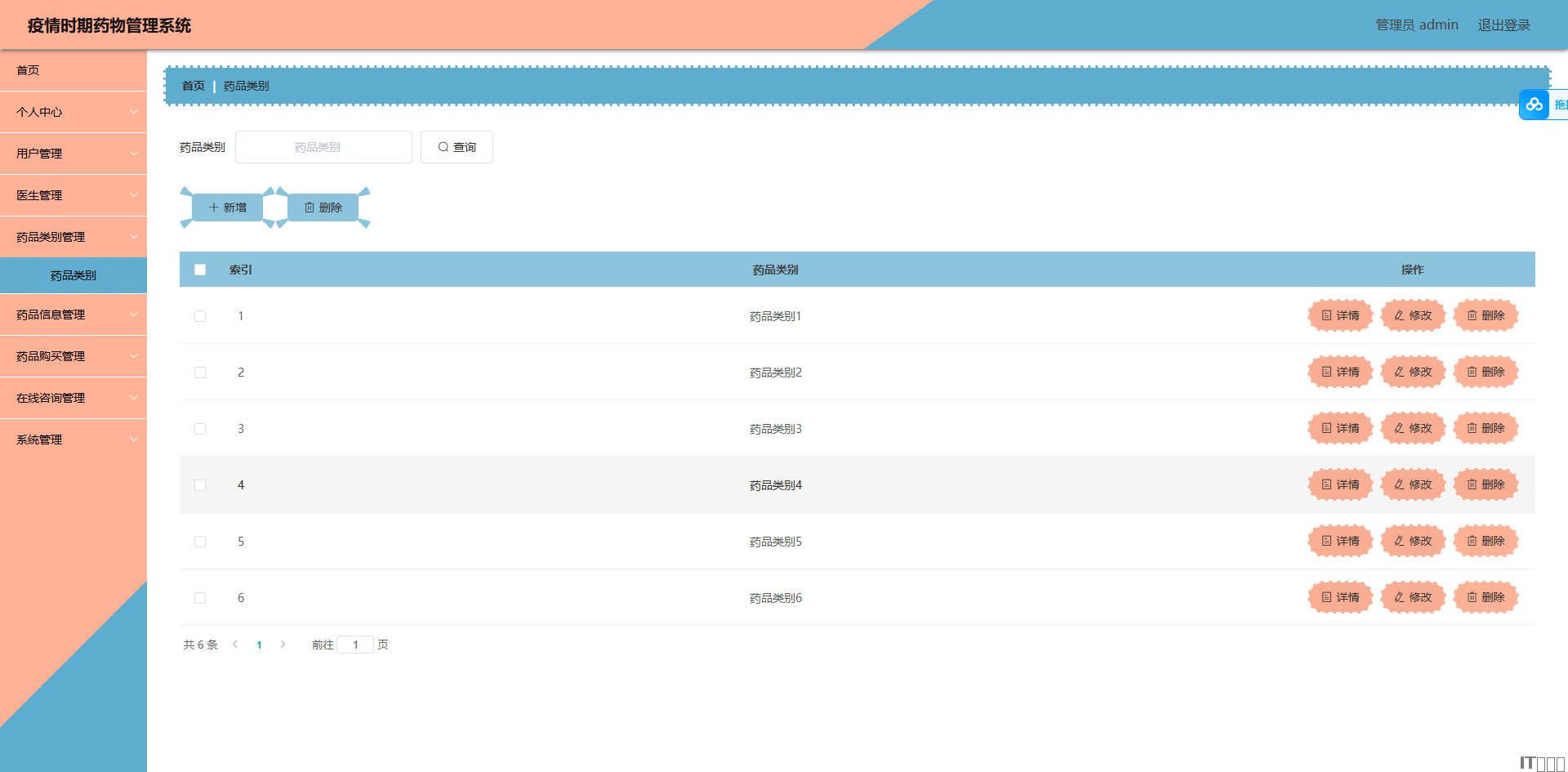Click the 药品类别4 cell text
Screen dimensions: 1568x772
(x=776, y=485)
